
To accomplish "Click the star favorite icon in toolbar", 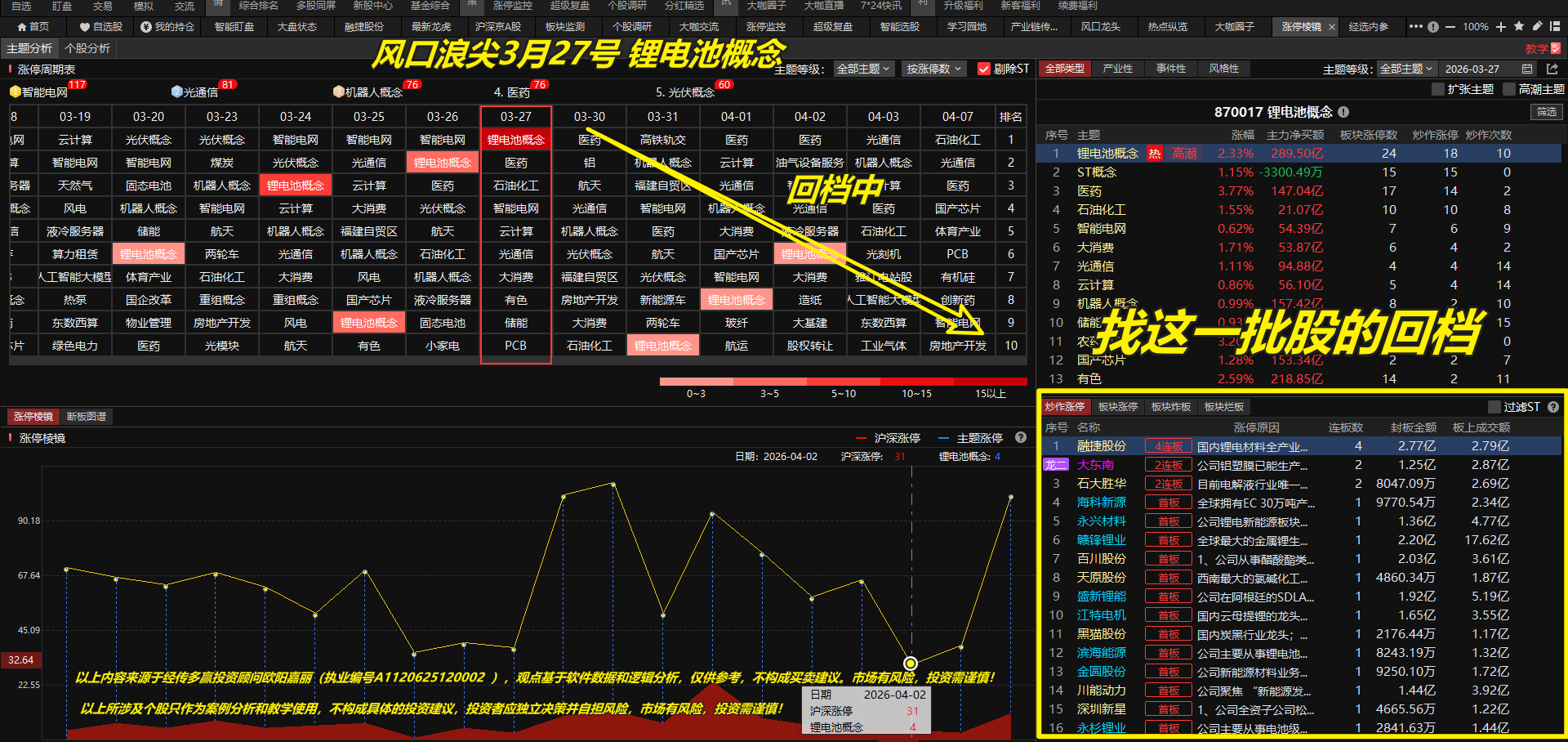I will (x=1519, y=27).
